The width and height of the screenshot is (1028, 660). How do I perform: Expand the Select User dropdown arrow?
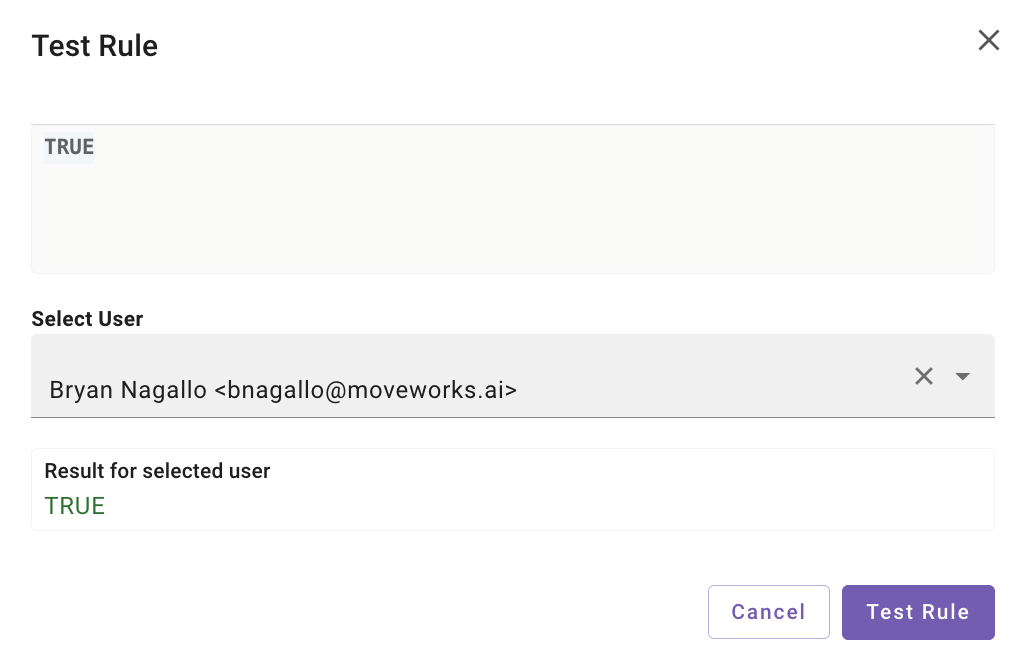click(962, 376)
